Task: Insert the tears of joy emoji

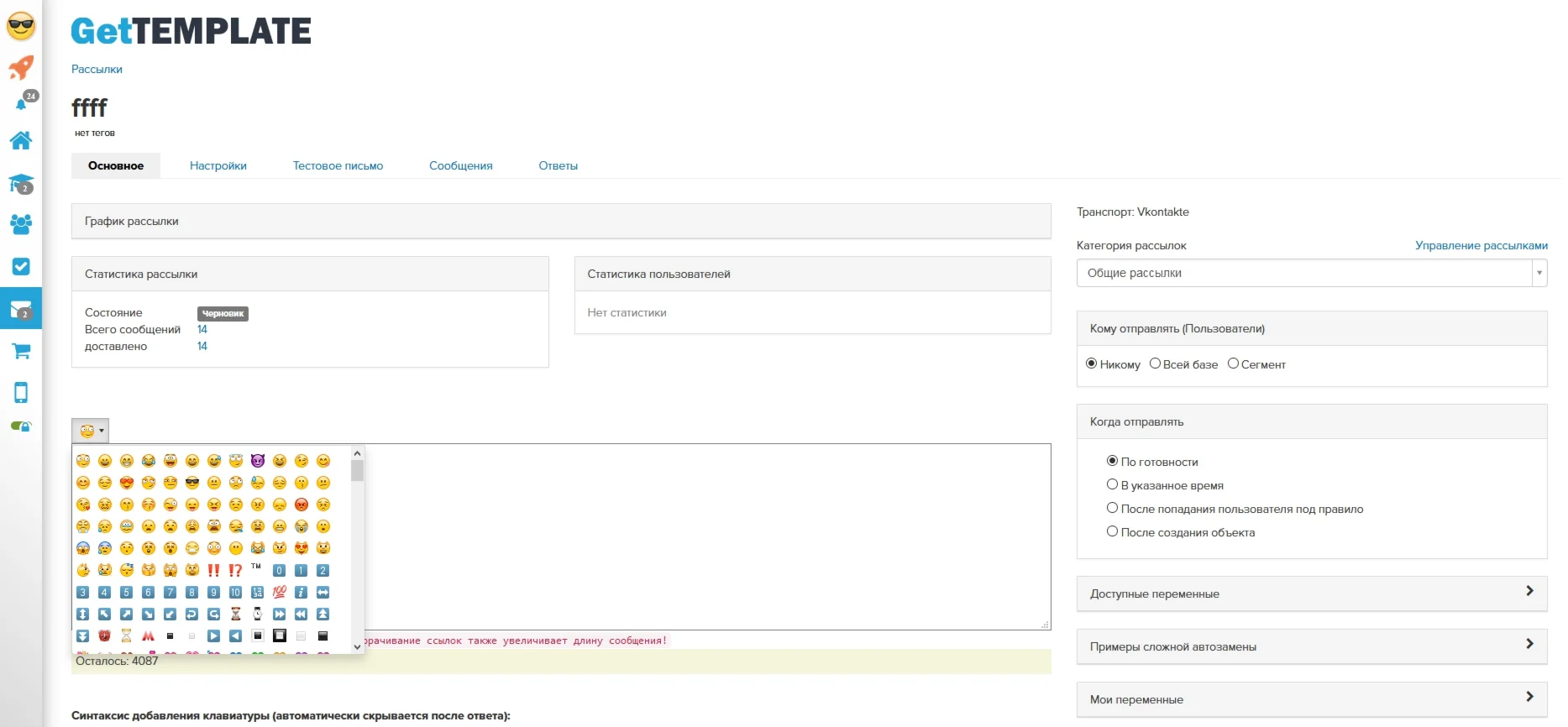Action: [x=149, y=461]
